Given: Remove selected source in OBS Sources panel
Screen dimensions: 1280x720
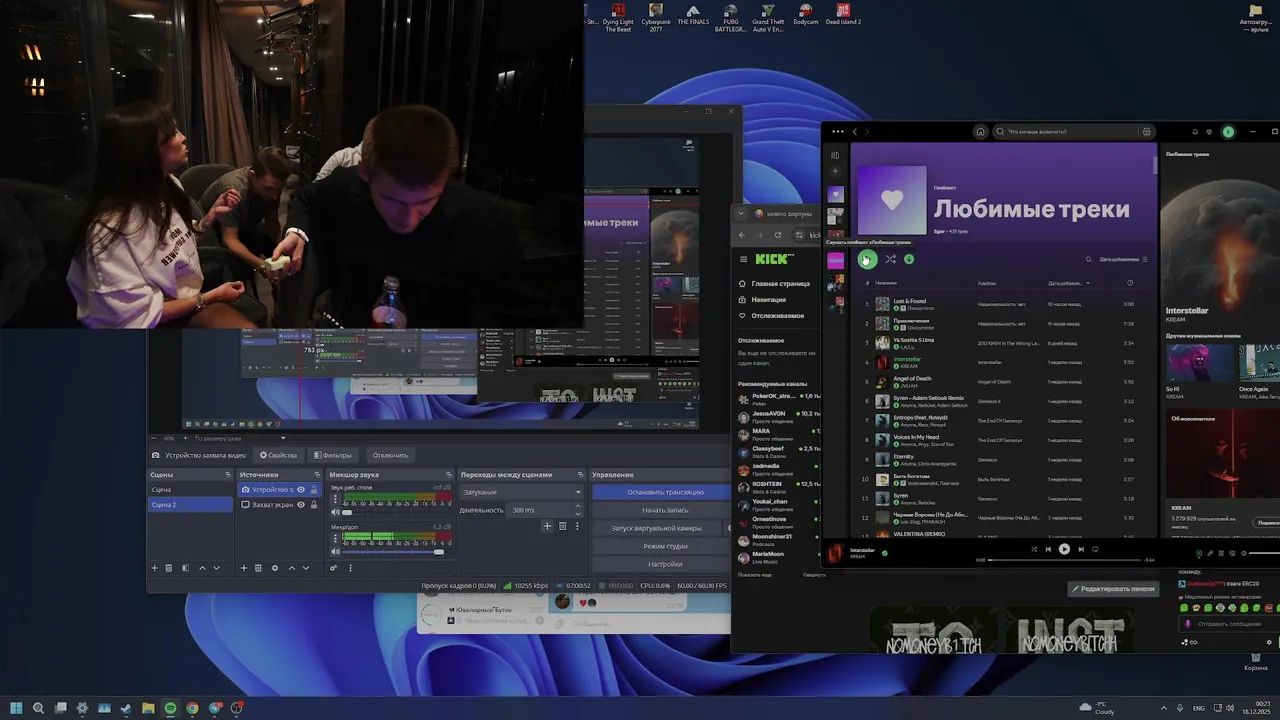Looking at the screenshot, I should 258,568.
